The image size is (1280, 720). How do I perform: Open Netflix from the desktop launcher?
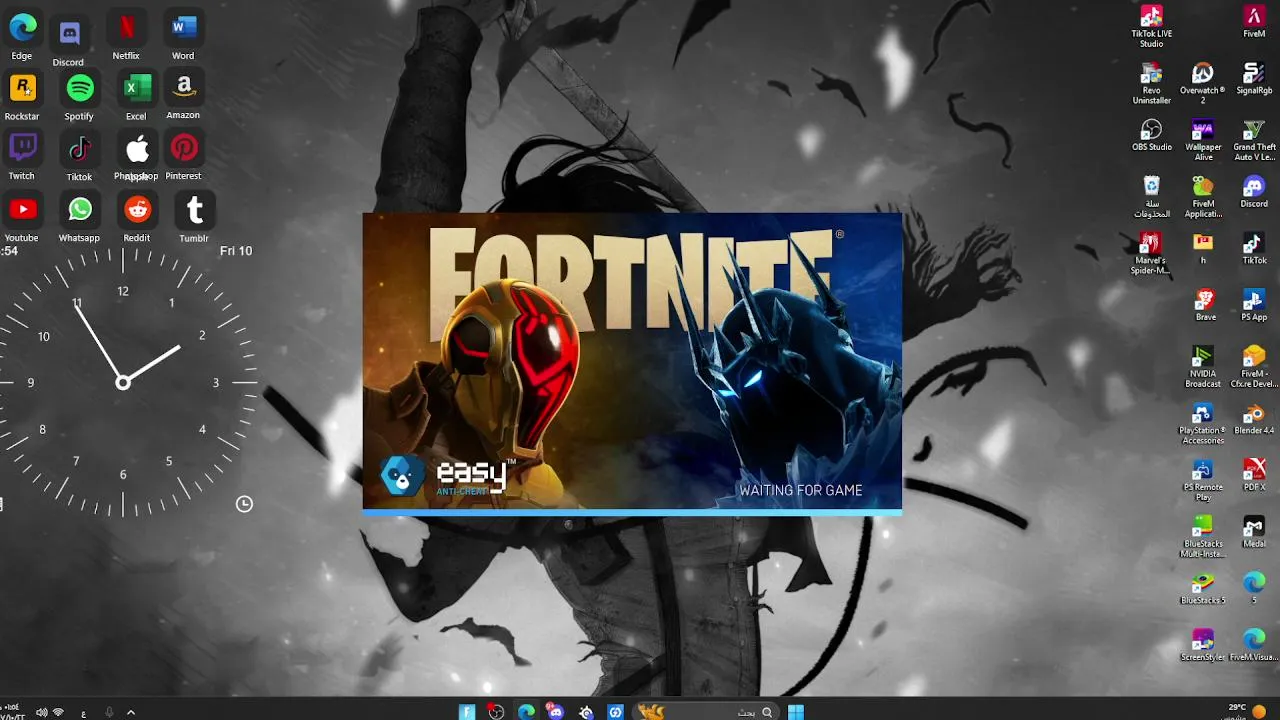(x=126, y=27)
